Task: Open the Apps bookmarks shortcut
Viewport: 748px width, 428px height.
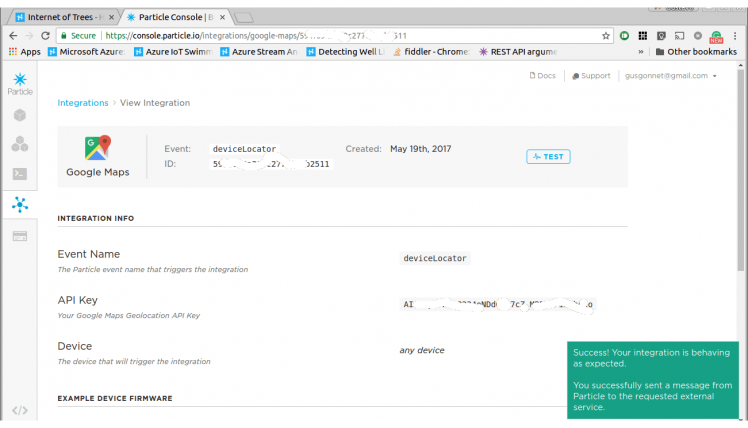Action: tap(25, 52)
